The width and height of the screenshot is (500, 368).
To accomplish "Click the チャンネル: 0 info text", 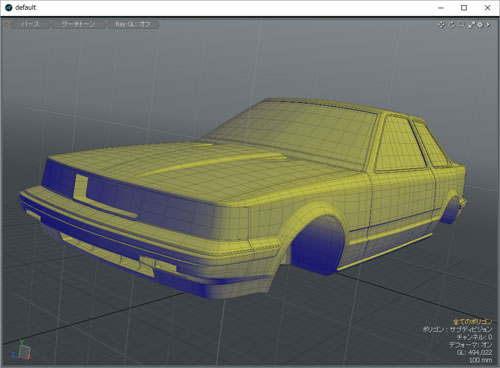I will click(x=474, y=337).
